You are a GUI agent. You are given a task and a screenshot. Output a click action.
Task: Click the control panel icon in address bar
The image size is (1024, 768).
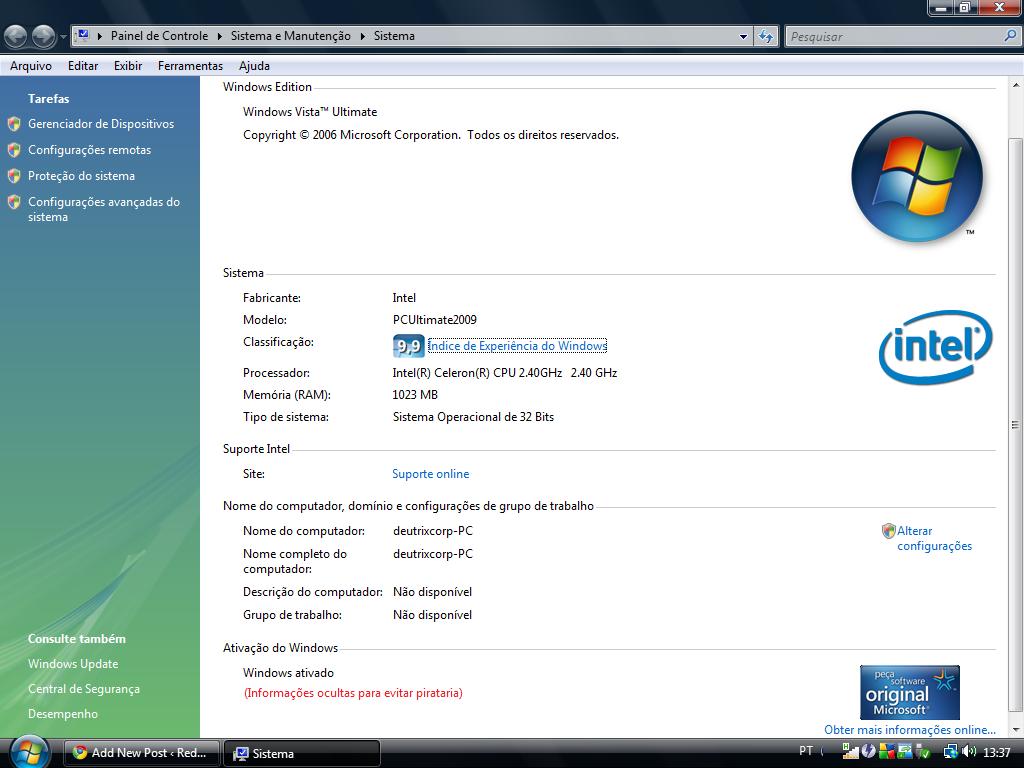(x=82, y=35)
